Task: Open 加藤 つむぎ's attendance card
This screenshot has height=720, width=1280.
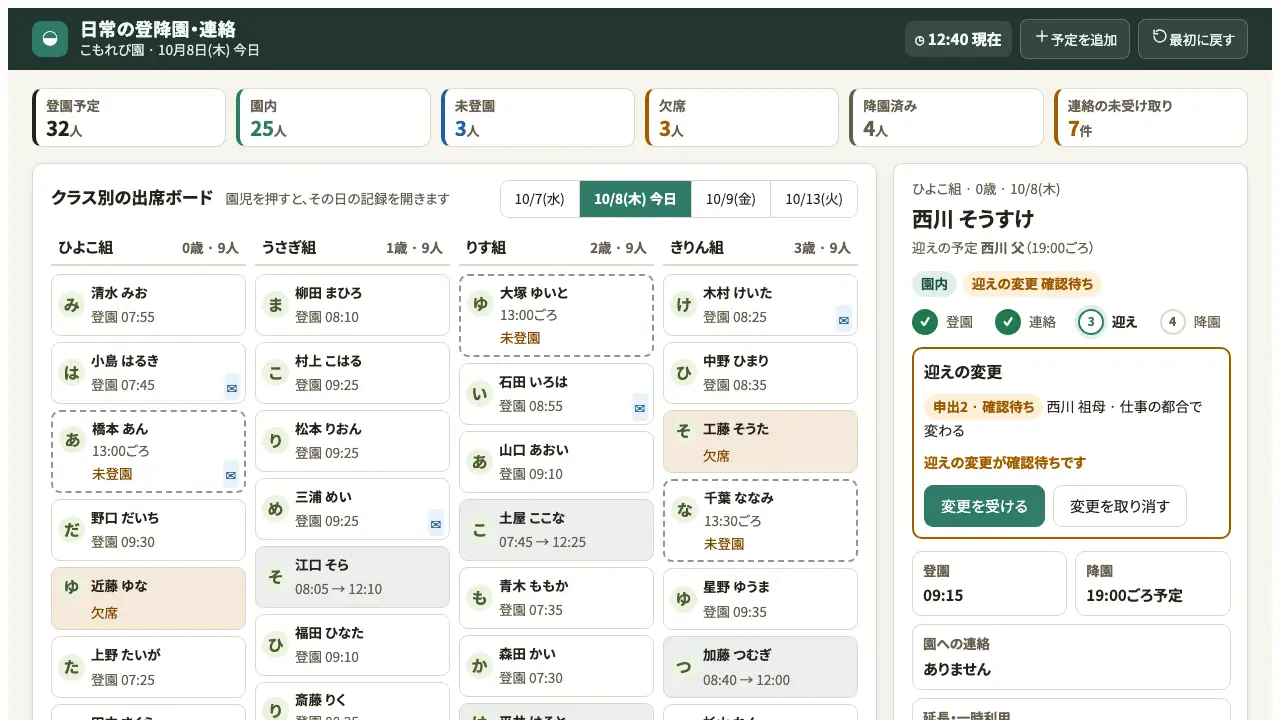Action: pos(760,667)
